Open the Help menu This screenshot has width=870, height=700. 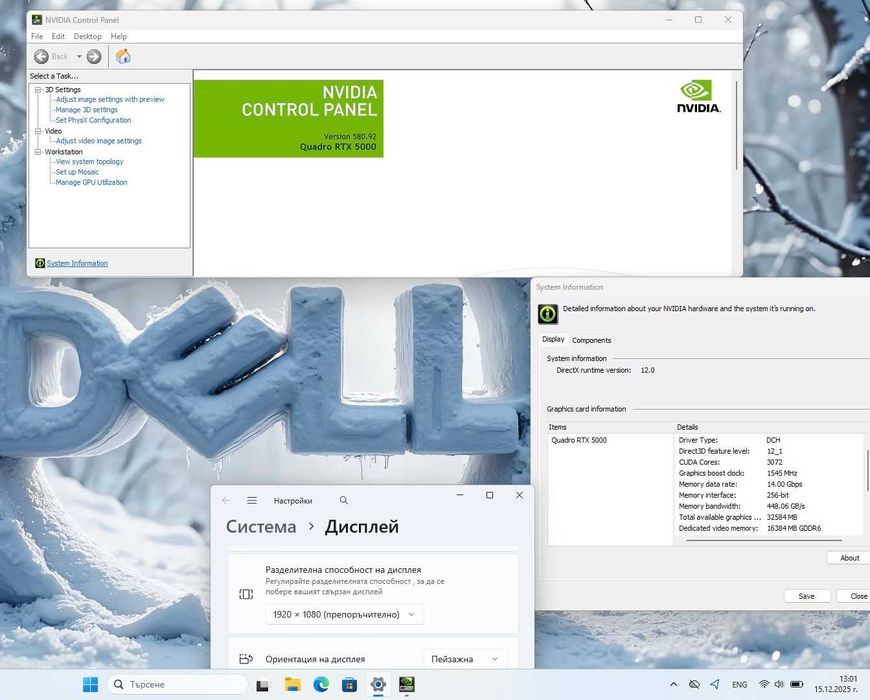pos(119,36)
